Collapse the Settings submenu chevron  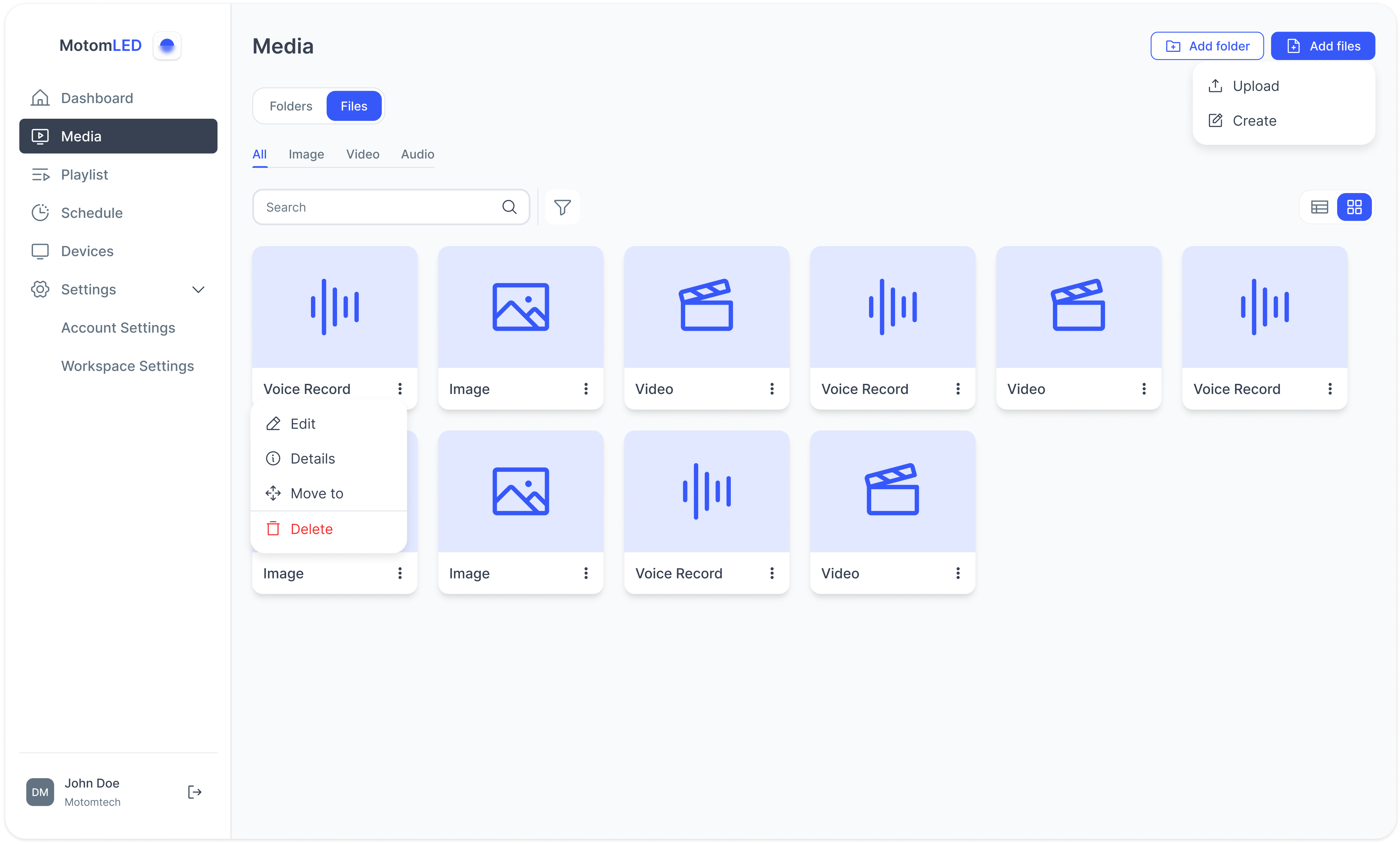tap(198, 289)
